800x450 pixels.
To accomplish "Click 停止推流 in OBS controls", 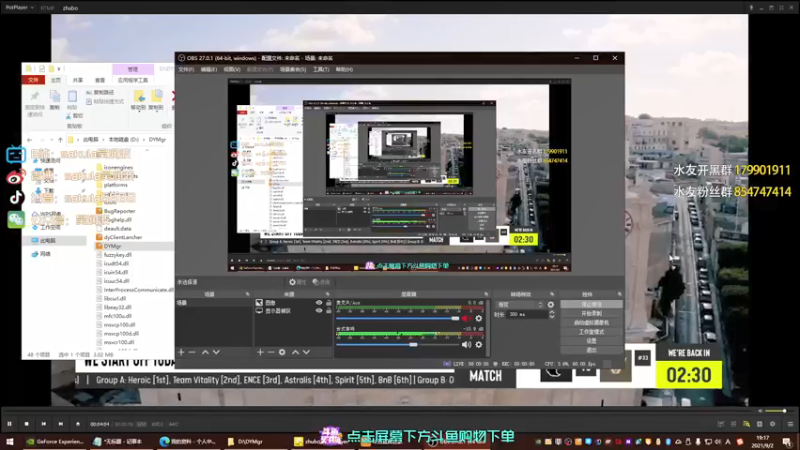I will click(591, 304).
